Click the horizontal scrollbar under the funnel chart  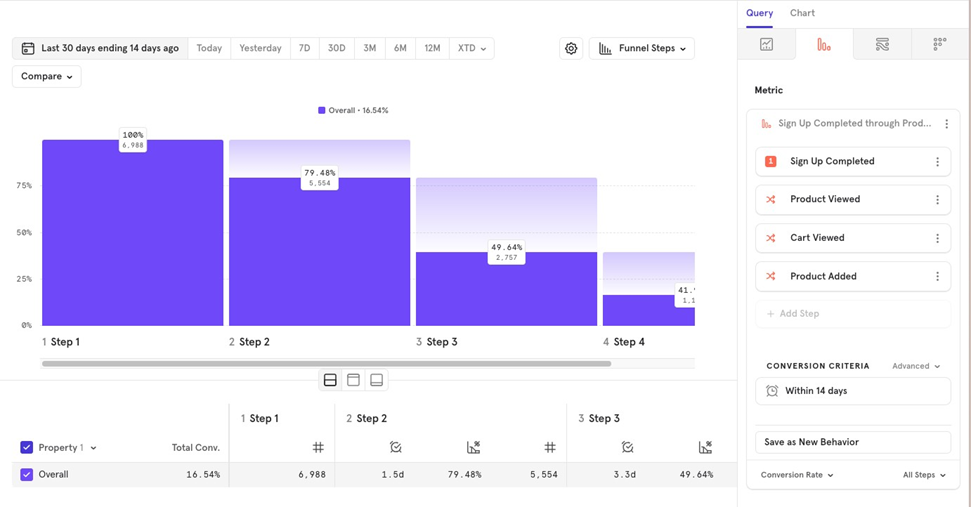pos(326,364)
